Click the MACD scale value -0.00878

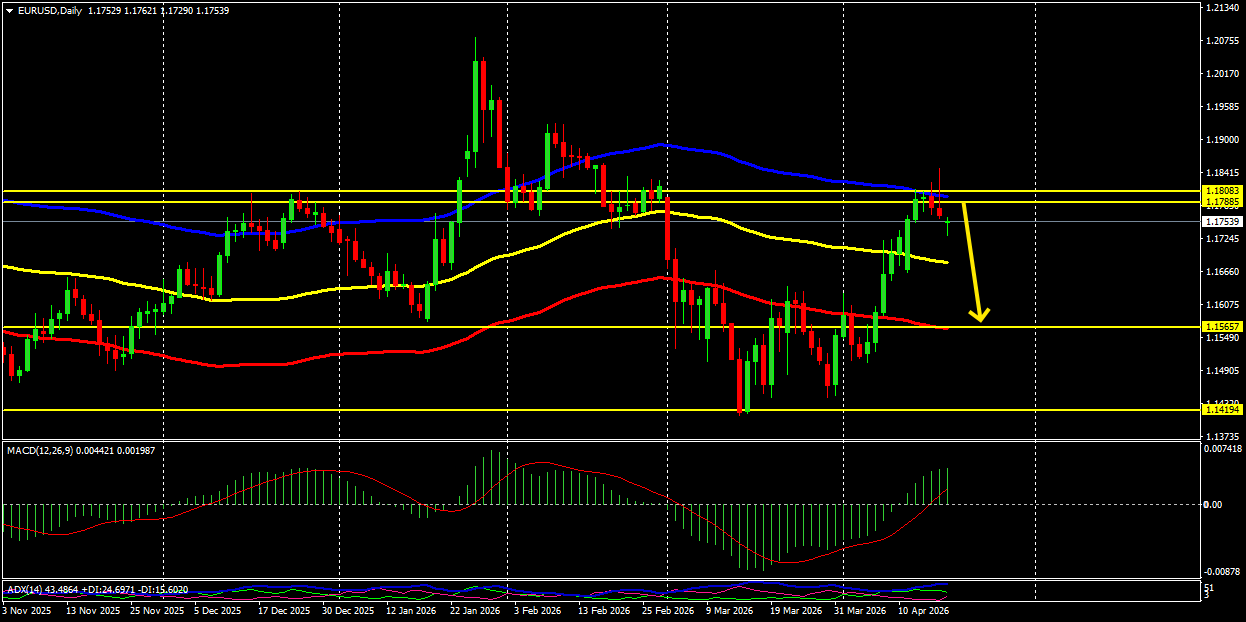pyautogui.click(x=1224, y=572)
